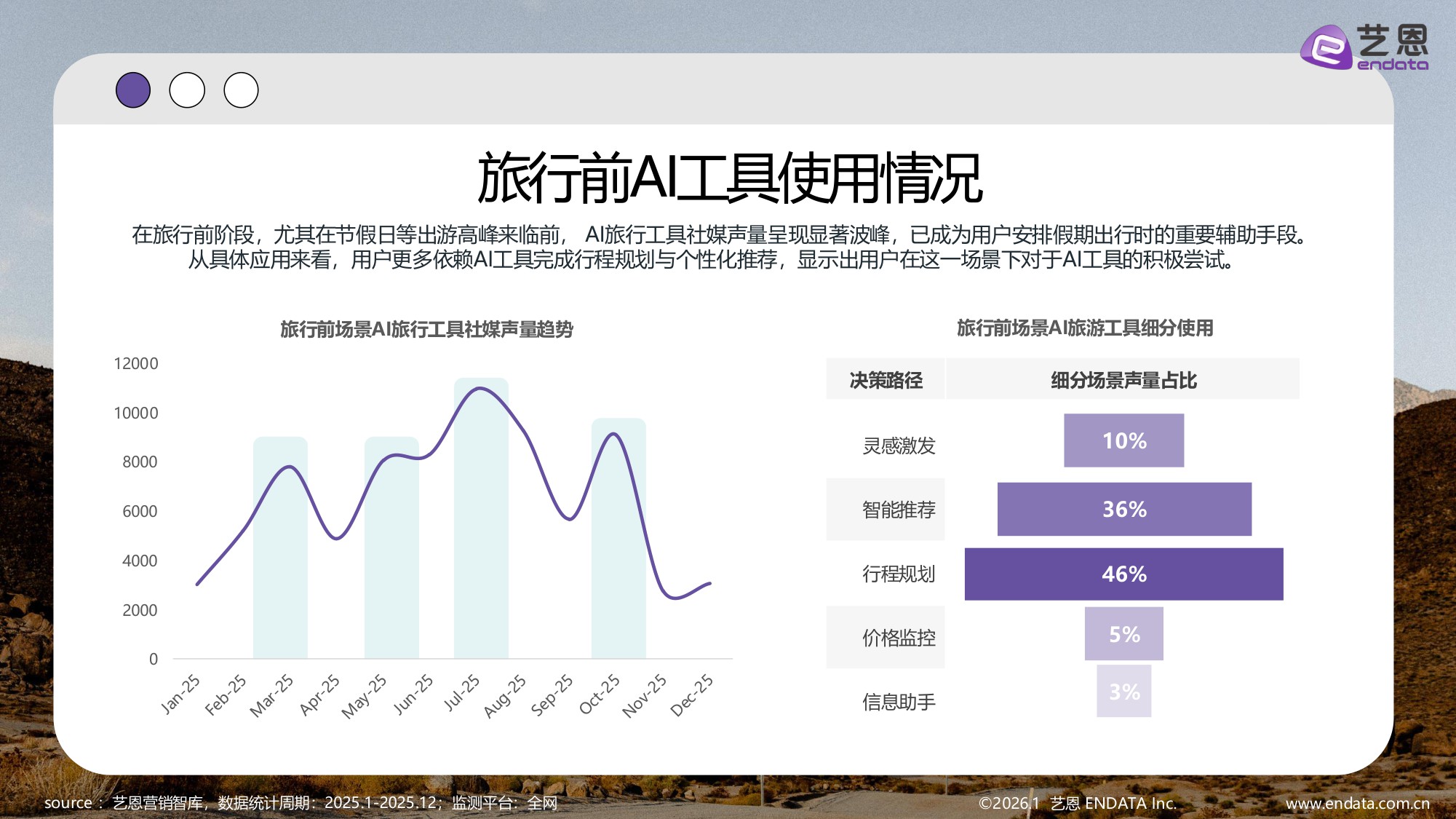This screenshot has width=1456, height=819.
Task: Click the purple 'e' emblem of the logo
Action: (x=1326, y=46)
